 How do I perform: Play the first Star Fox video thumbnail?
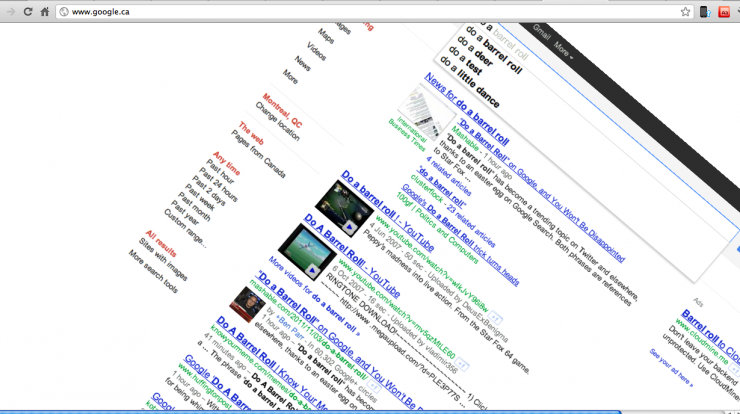click(345, 208)
